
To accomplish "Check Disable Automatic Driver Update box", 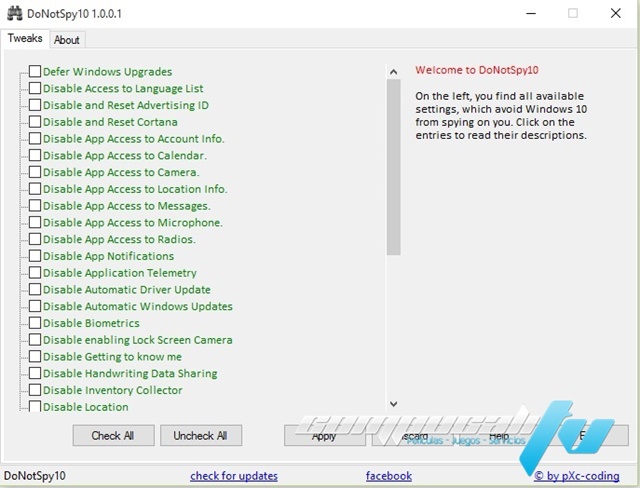I will coord(35,289).
